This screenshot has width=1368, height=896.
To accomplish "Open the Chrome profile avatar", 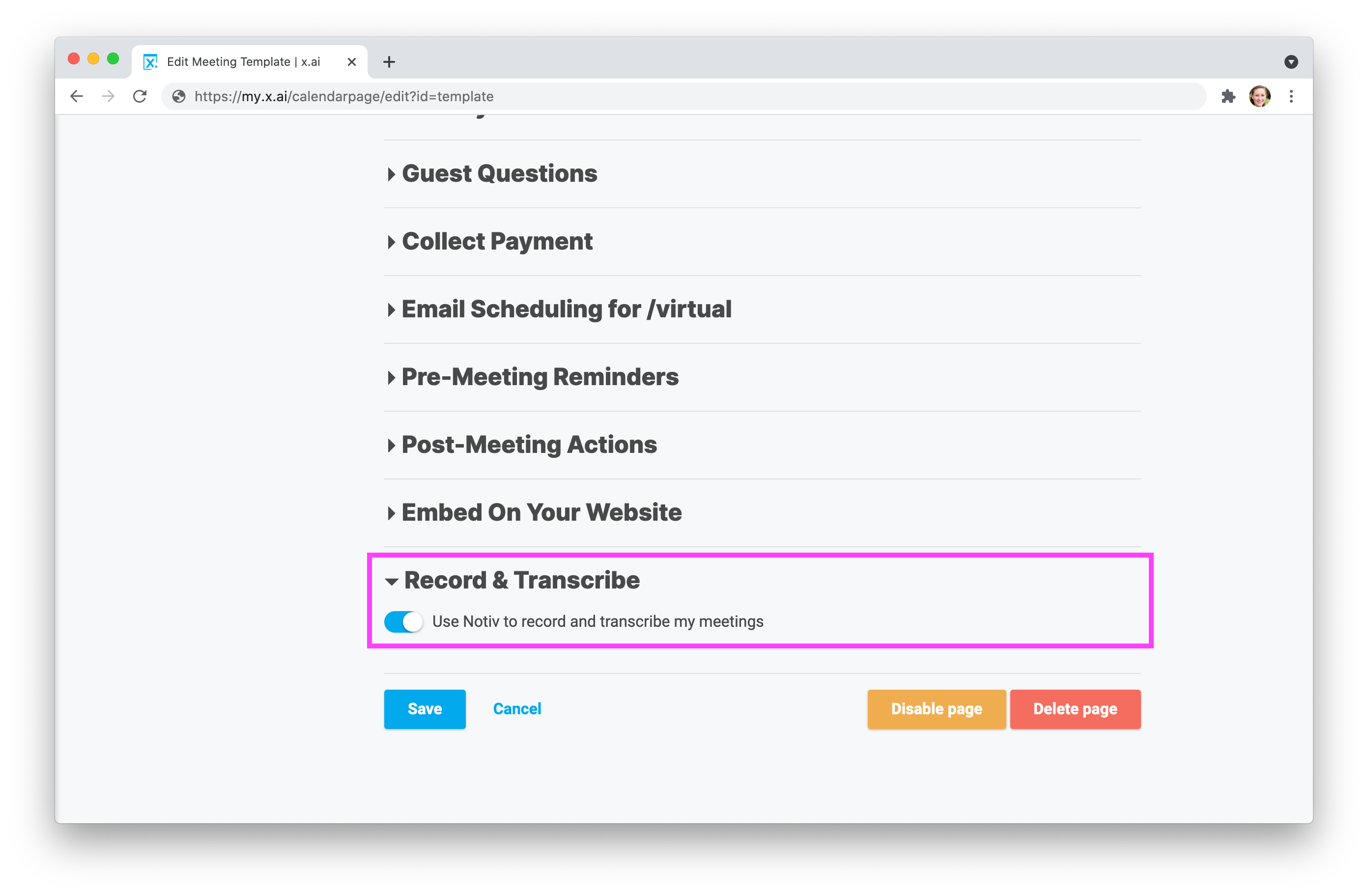I will click(x=1259, y=96).
